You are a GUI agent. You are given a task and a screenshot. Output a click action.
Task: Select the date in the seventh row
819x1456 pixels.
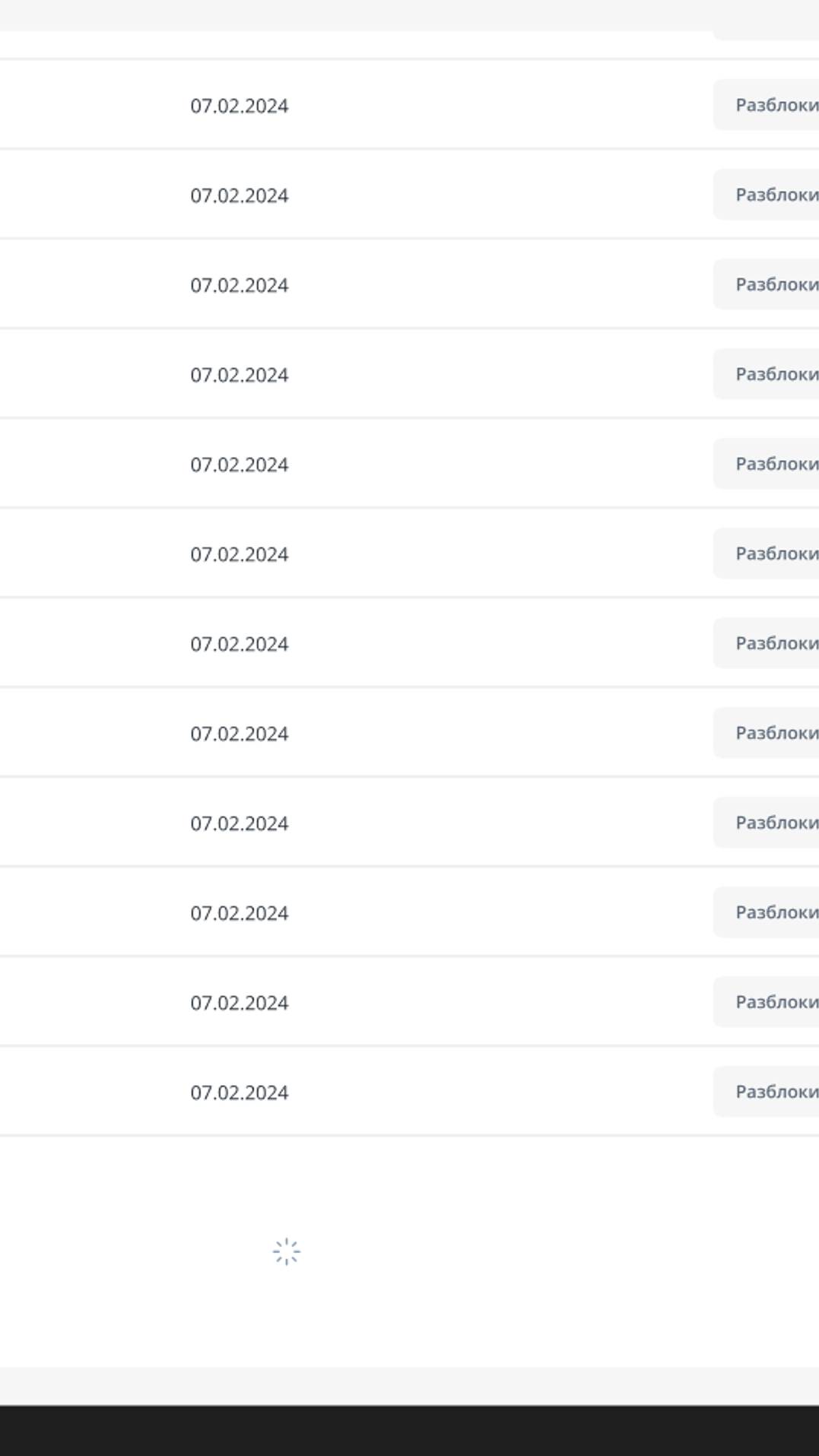point(240,644)
